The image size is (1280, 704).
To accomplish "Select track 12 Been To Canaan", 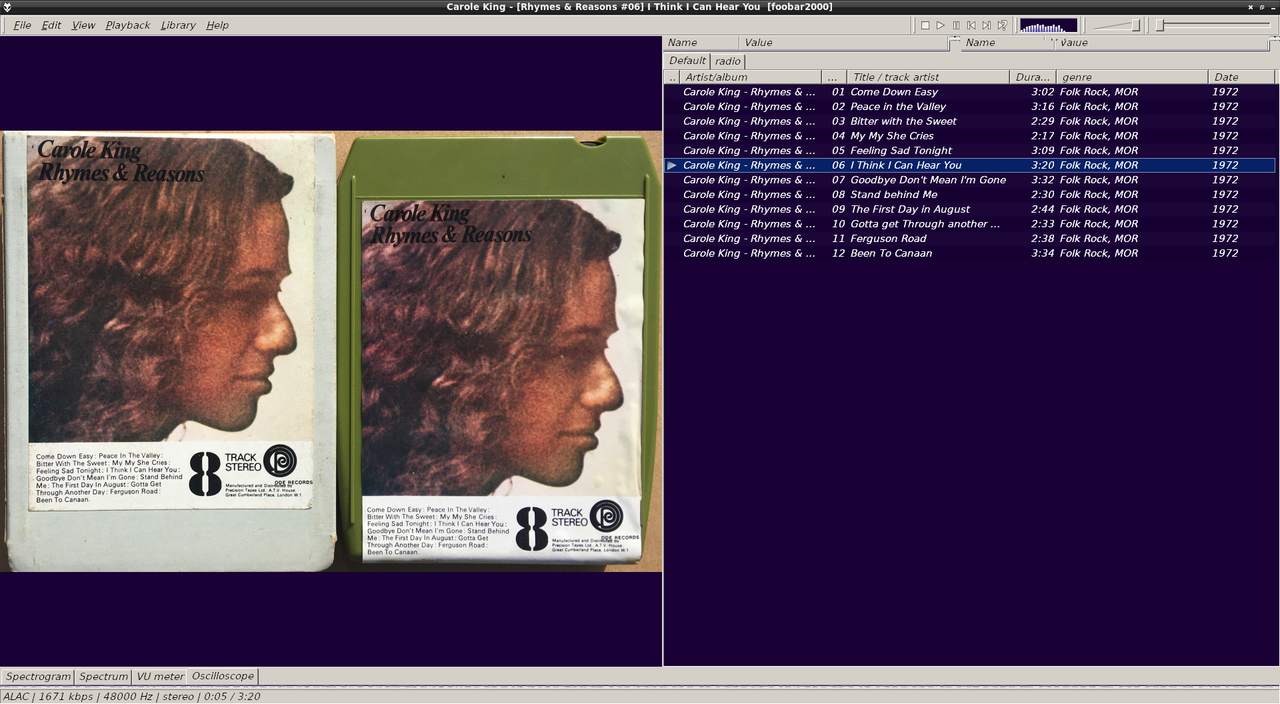I will coord(970,253).
